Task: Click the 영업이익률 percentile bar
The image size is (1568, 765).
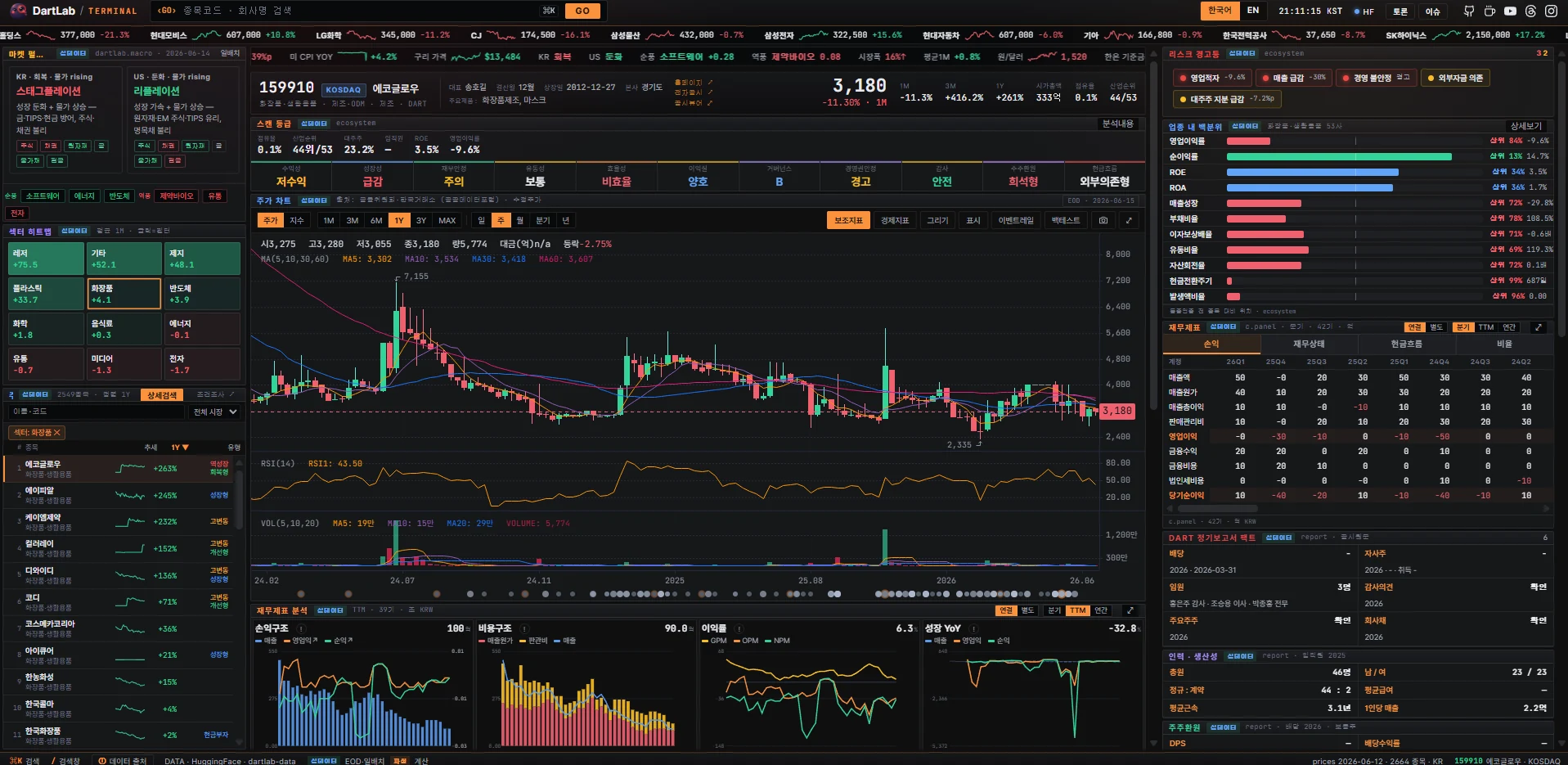Action: pyautogui.click(x=1248, y=142)
